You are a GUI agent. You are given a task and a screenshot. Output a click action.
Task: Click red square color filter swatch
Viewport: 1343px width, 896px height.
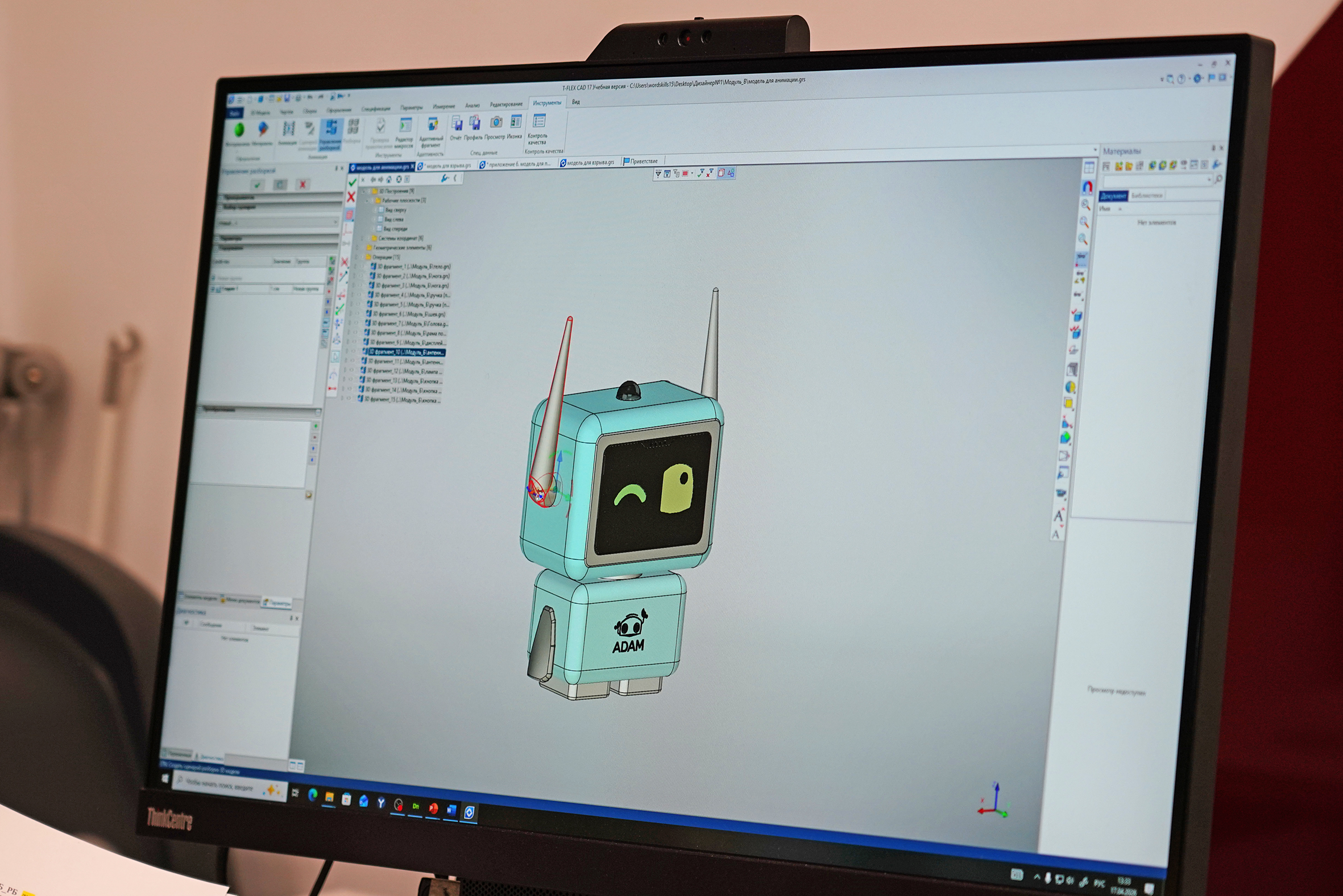685,173
